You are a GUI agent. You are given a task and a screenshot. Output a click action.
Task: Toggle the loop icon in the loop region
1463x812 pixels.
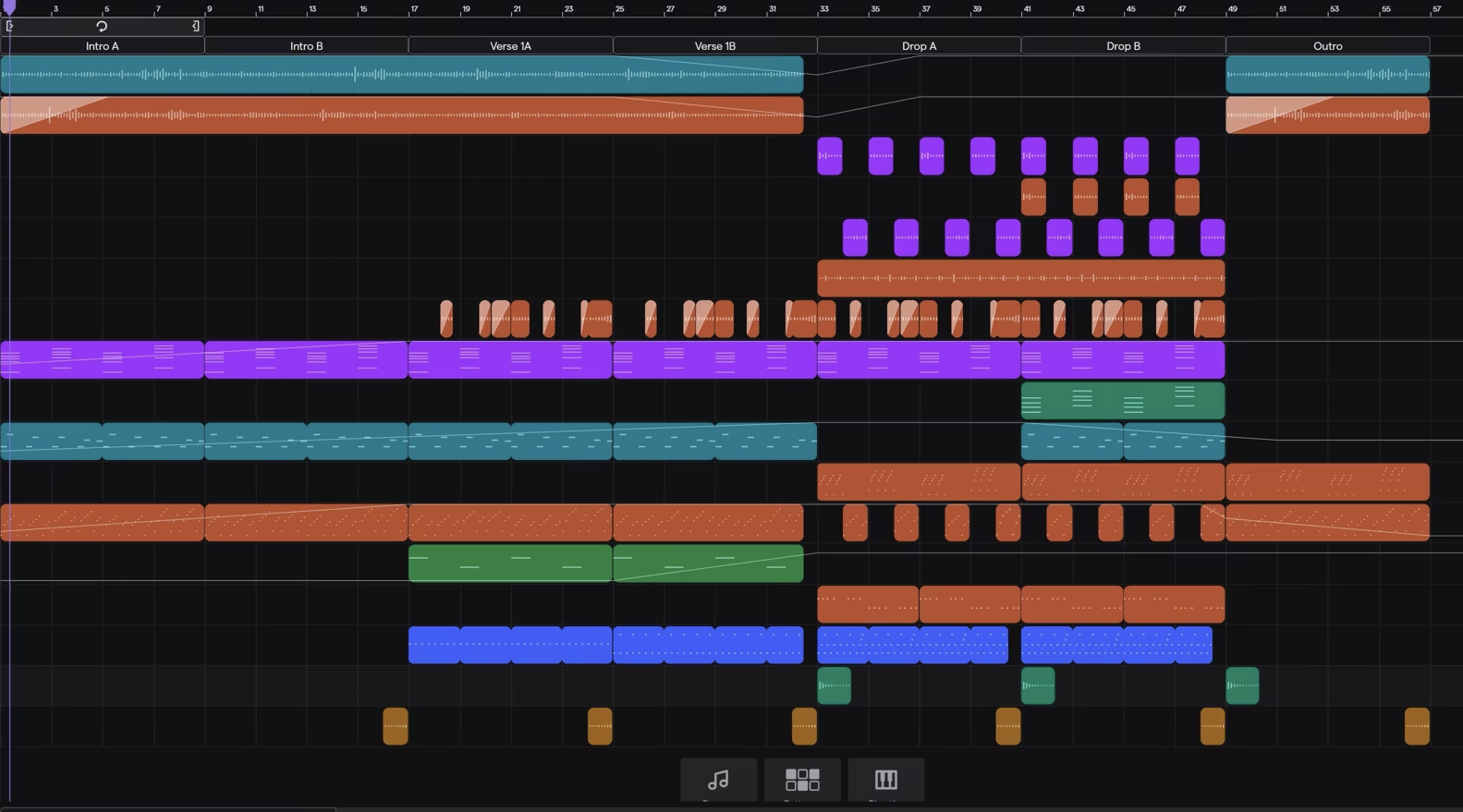(x=102, y=26)
